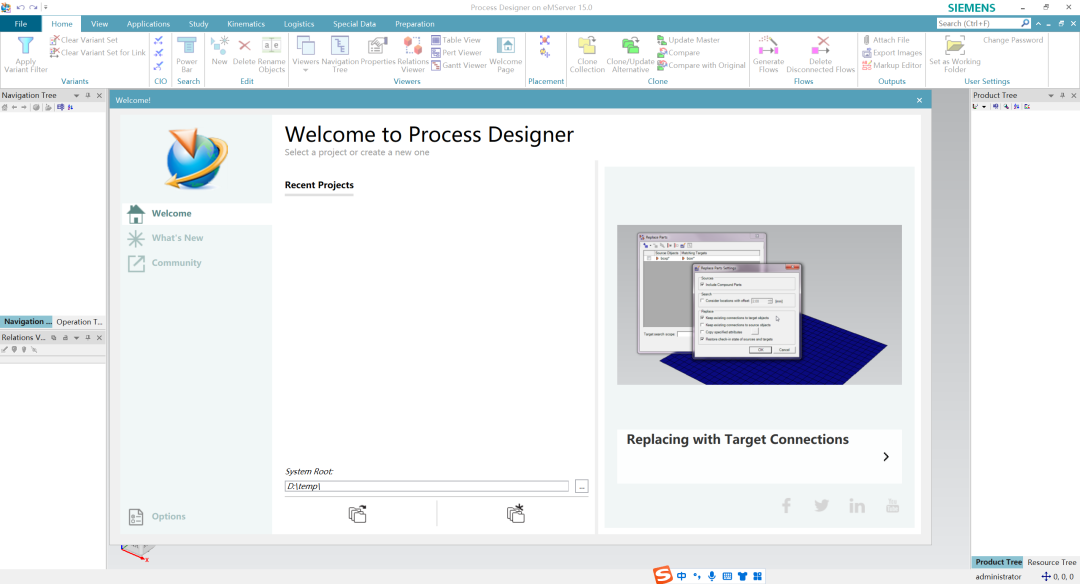The image size is (1080, 584).
Task: Click the Generate Flows icon
Action: [x=768, y=45]
